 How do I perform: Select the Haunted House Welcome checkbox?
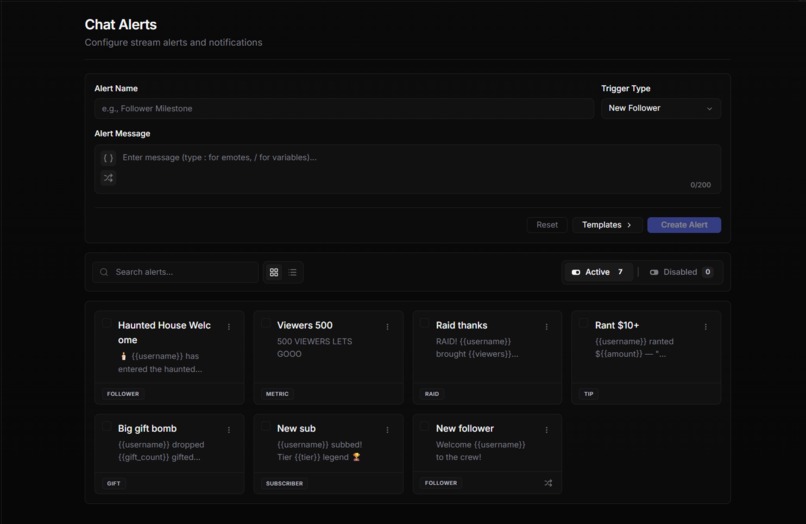click(x=106, y=323)
